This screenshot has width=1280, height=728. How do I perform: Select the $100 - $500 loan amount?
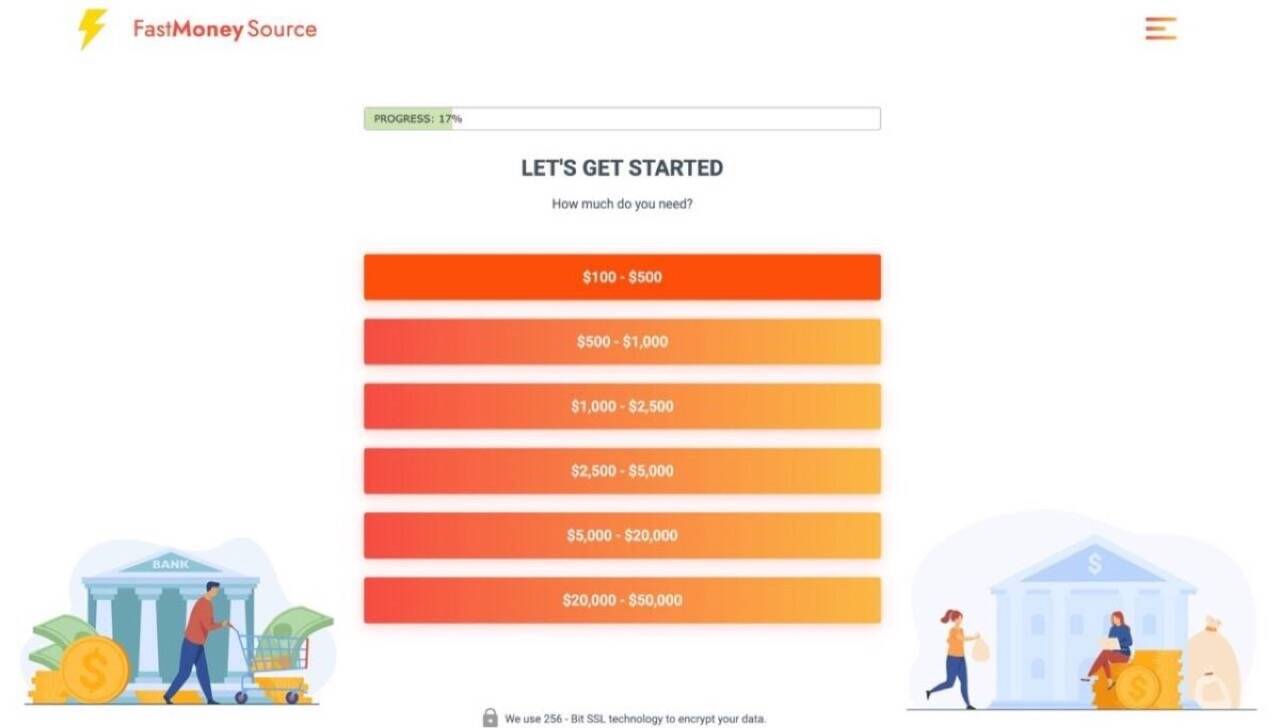(622, 277)
